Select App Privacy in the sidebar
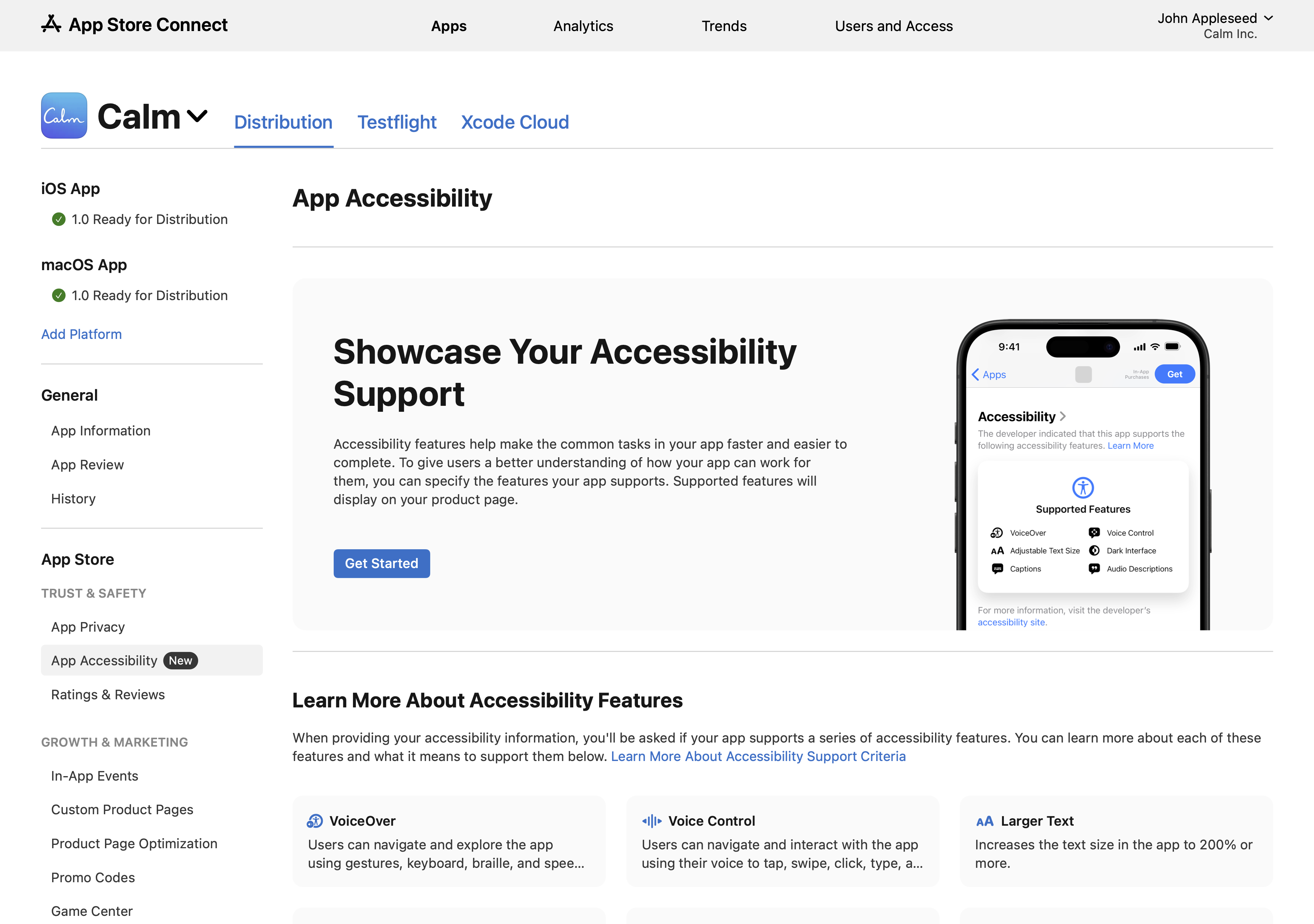The width and height of the screenshot is (1314, 924). click(88, 626)
